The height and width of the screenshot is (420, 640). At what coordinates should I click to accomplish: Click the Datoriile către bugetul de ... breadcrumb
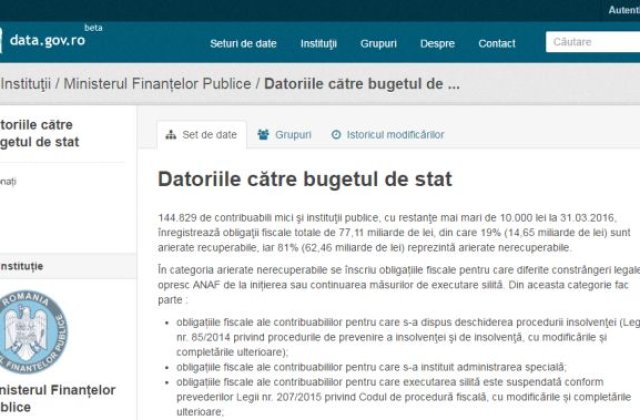point(362,84)
